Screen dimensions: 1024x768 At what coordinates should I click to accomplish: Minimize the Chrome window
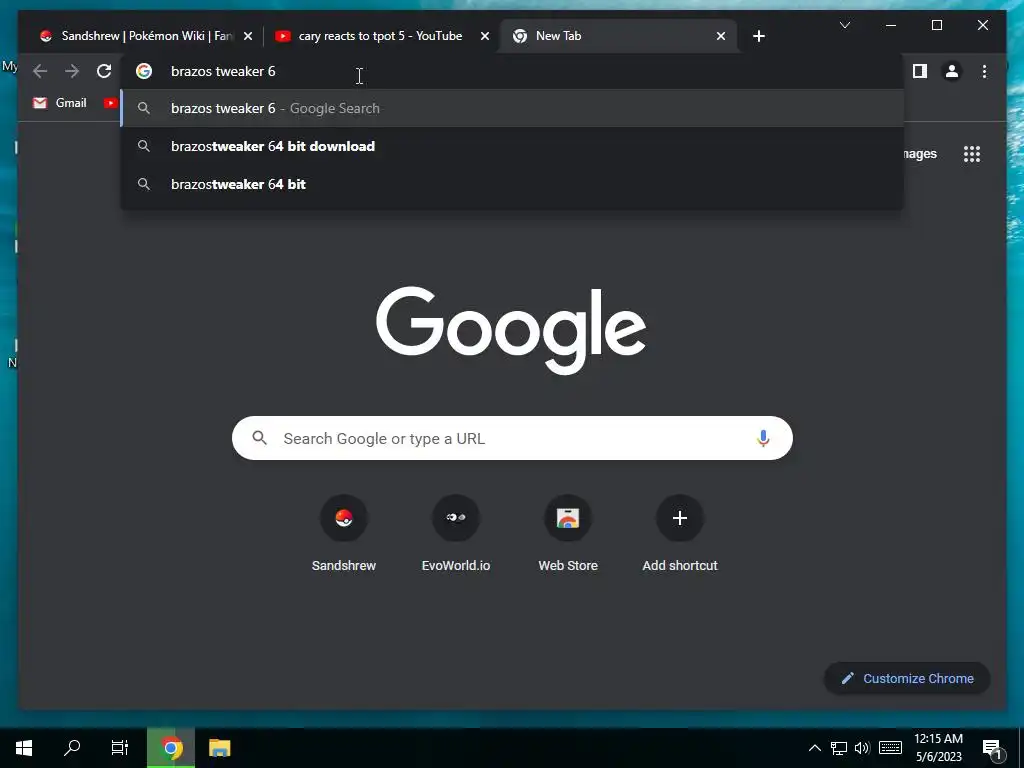coord(891,25)
